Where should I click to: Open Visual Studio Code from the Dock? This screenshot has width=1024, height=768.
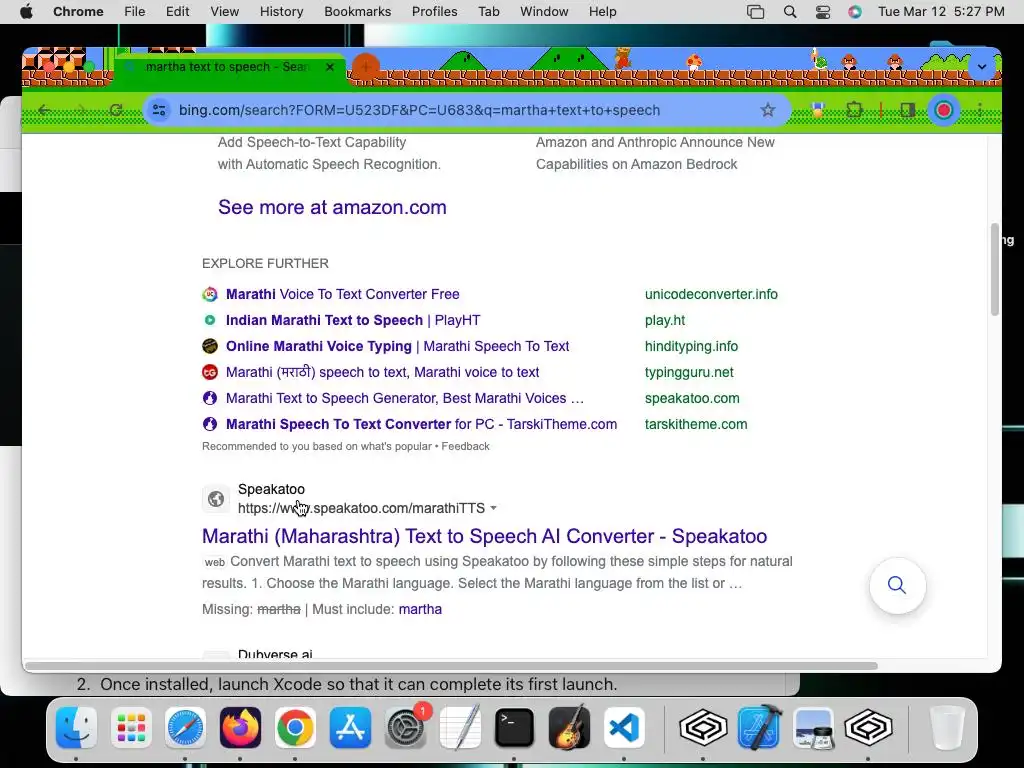point(624,727)
